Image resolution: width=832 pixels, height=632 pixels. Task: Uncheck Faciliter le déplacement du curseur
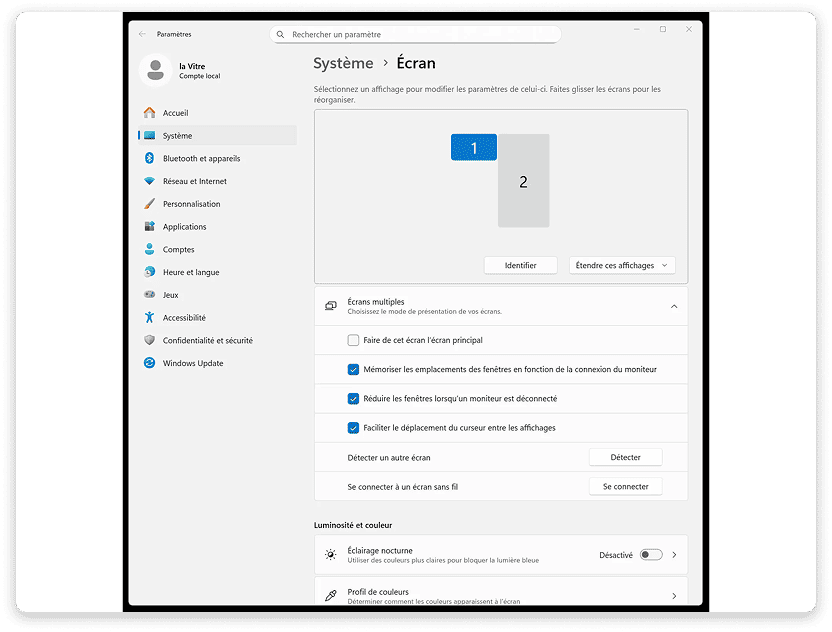tap(353, 428)
